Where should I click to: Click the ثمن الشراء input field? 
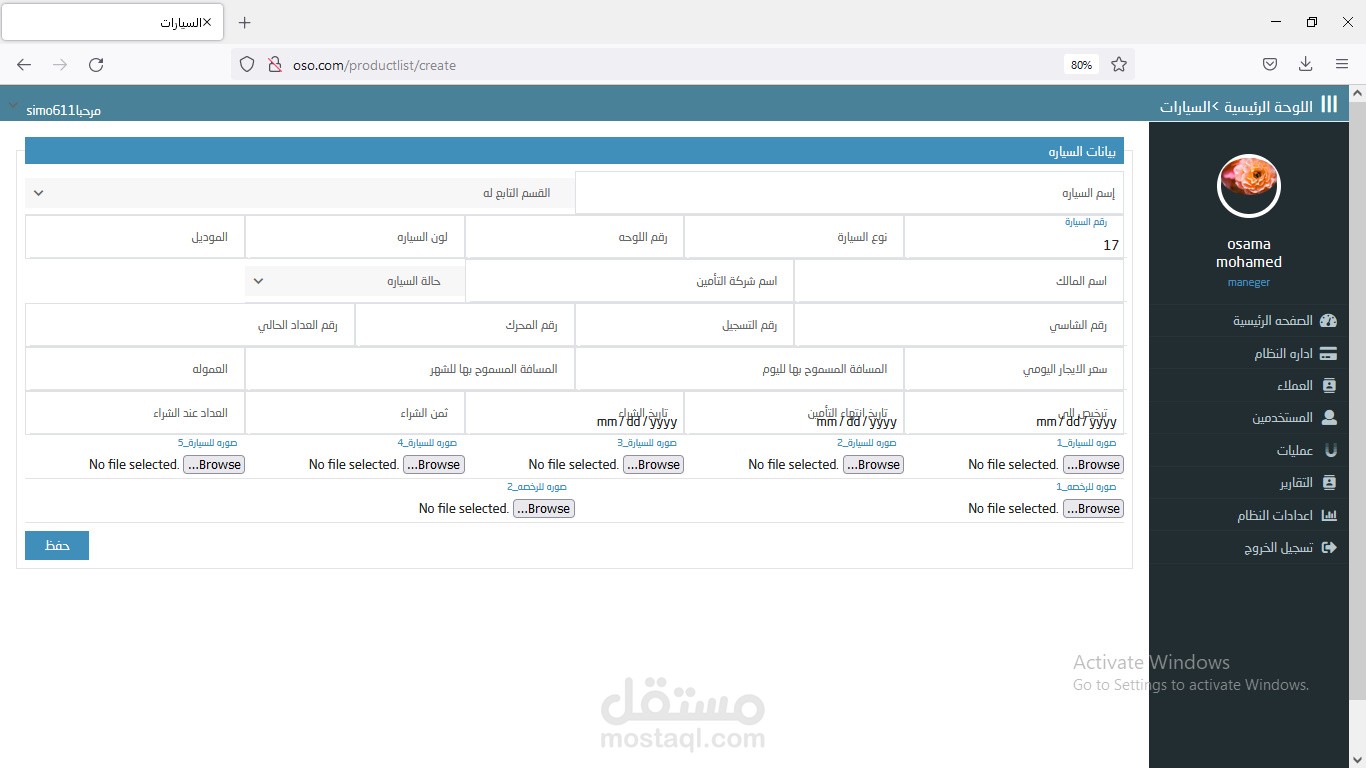pos(355,413)
